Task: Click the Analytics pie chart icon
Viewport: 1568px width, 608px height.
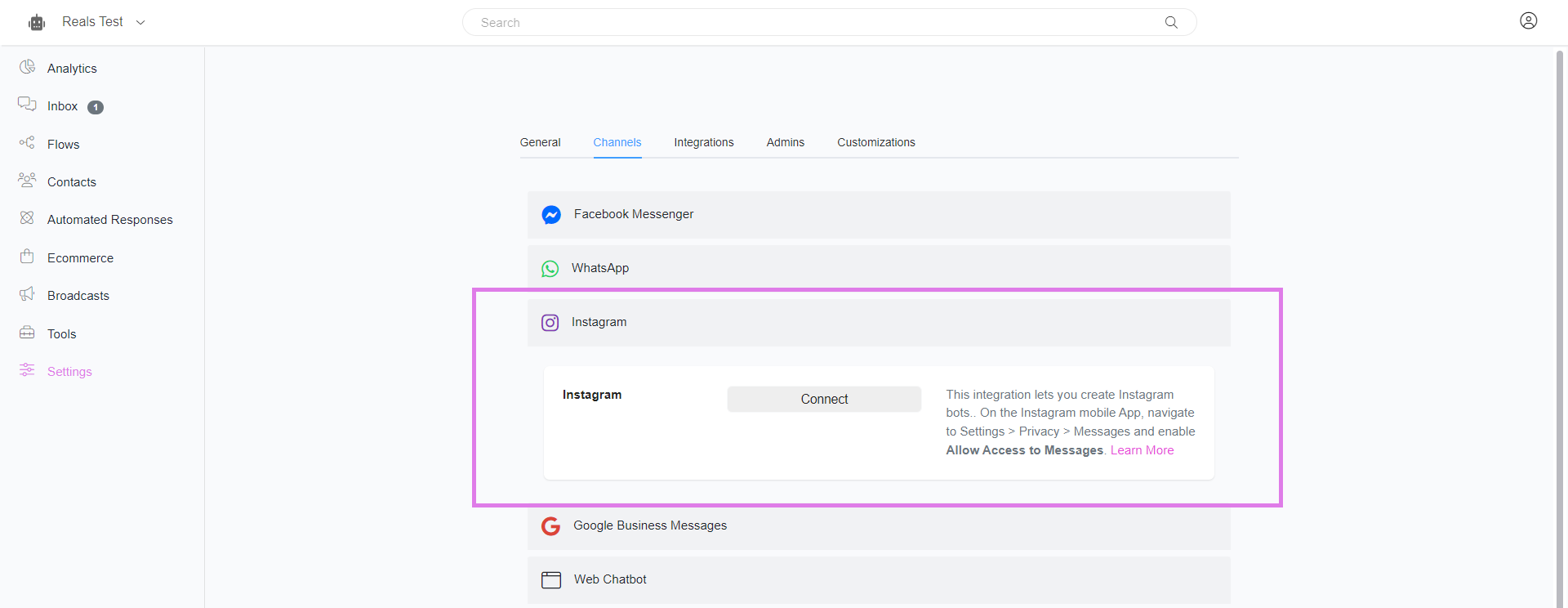Action: (27, 67)
